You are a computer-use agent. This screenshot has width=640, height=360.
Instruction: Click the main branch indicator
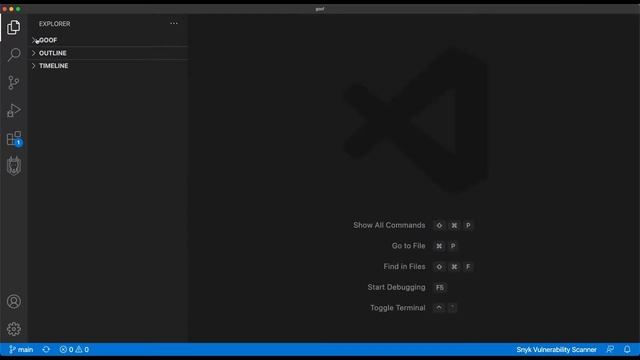[21, 349]
